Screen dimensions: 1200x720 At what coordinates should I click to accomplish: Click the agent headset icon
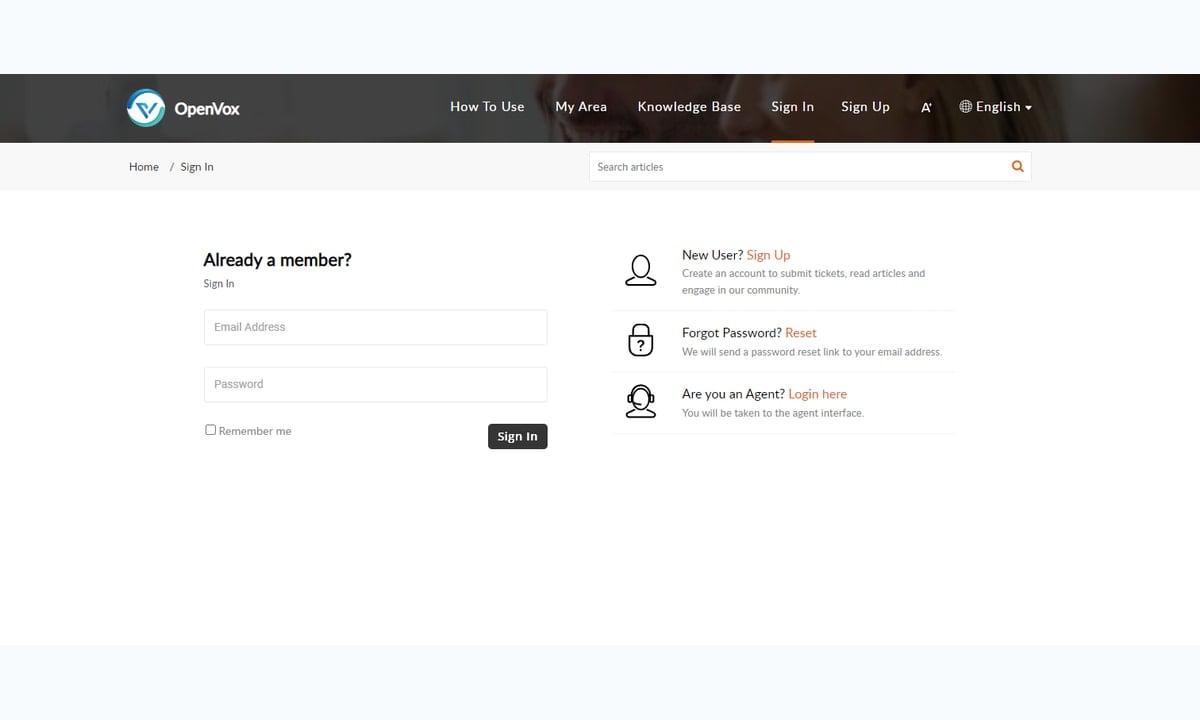click(x=640, y=401)
